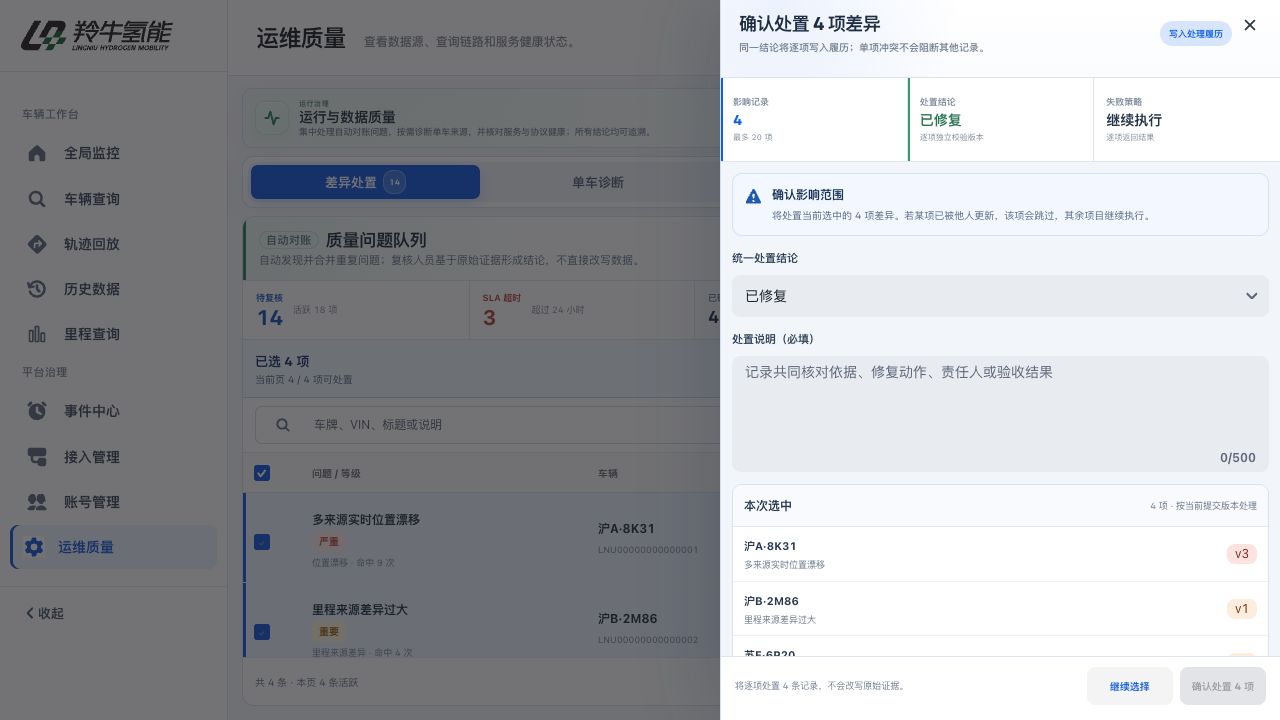Image resolution: width=1280 pixels, height=720 pixels.
Task: Switch to the 差异处置 tab
Action: tap(365, 182)
